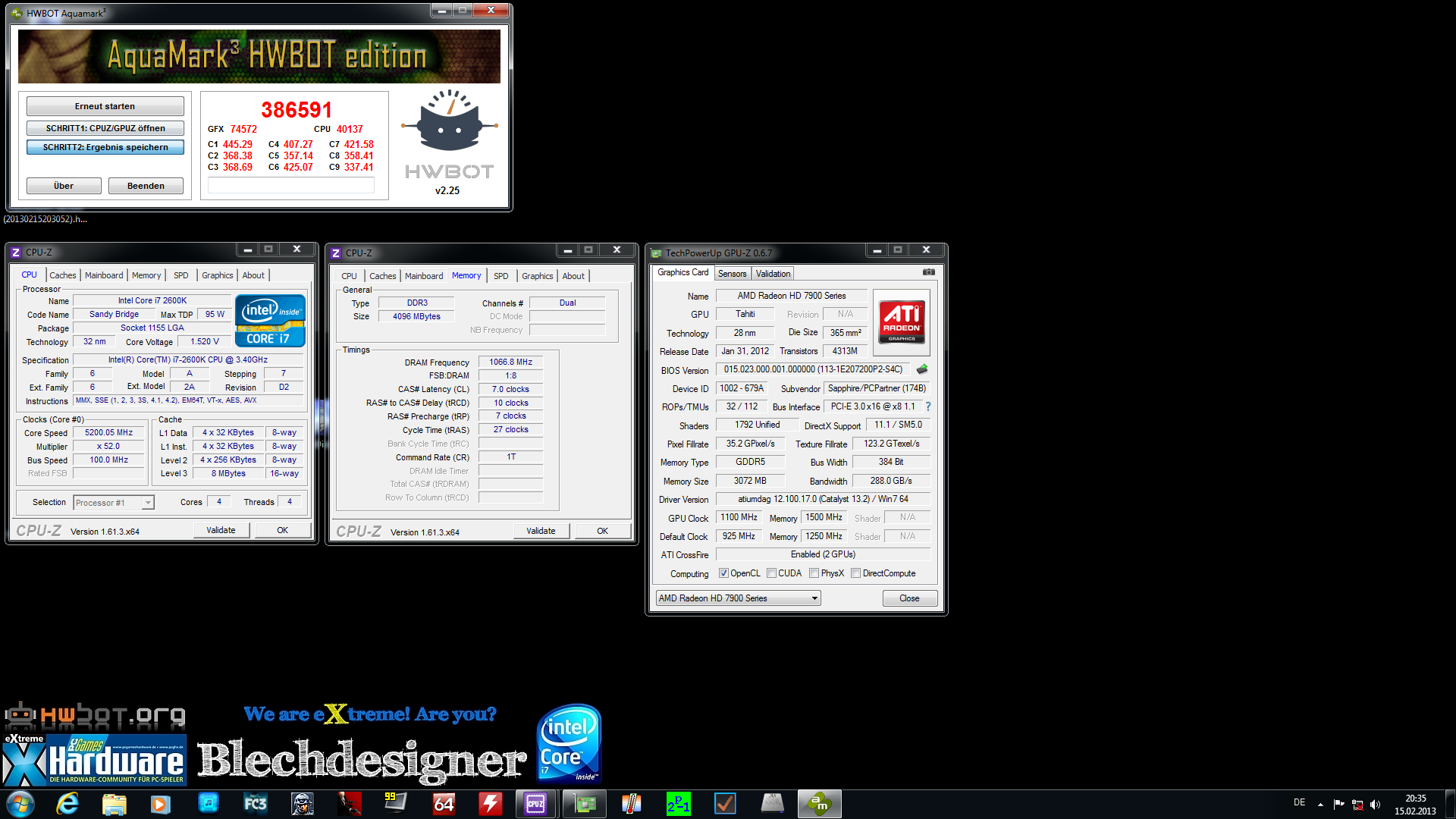Click the Bus Interface question mark icon
1456x819 pixels.
click(927, 406)
